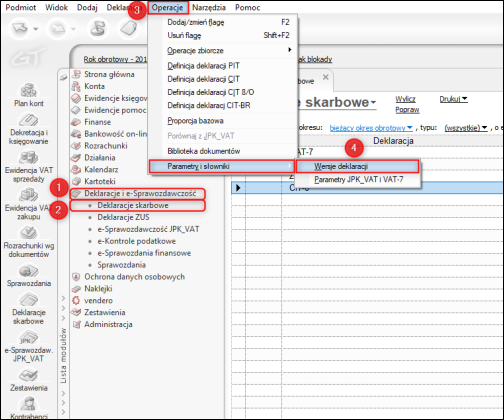Click the Rok obrotowy link

[x=115, y=59]
